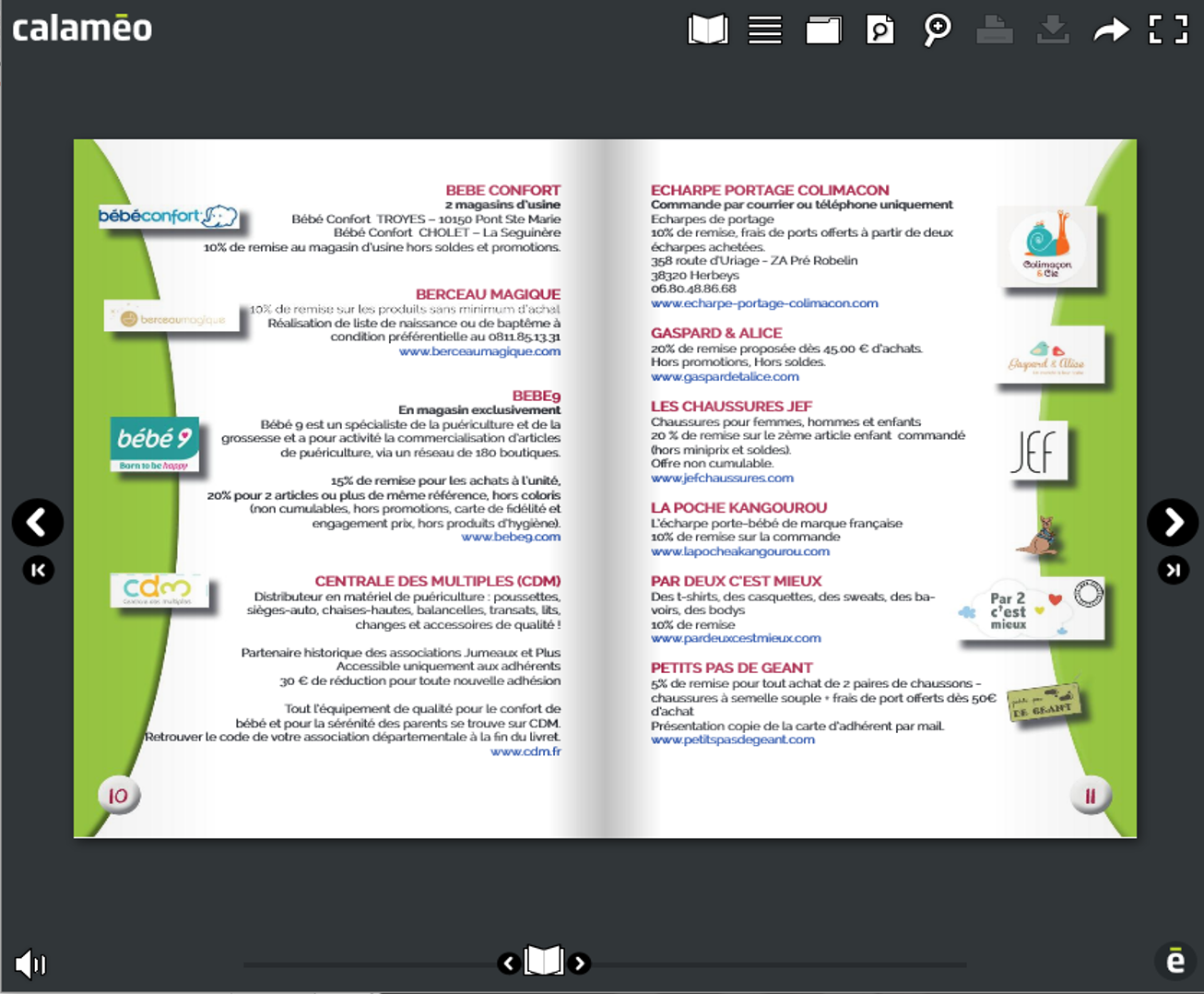
Task: Click the bébé9 logo
Action: [x=154, y=444]
